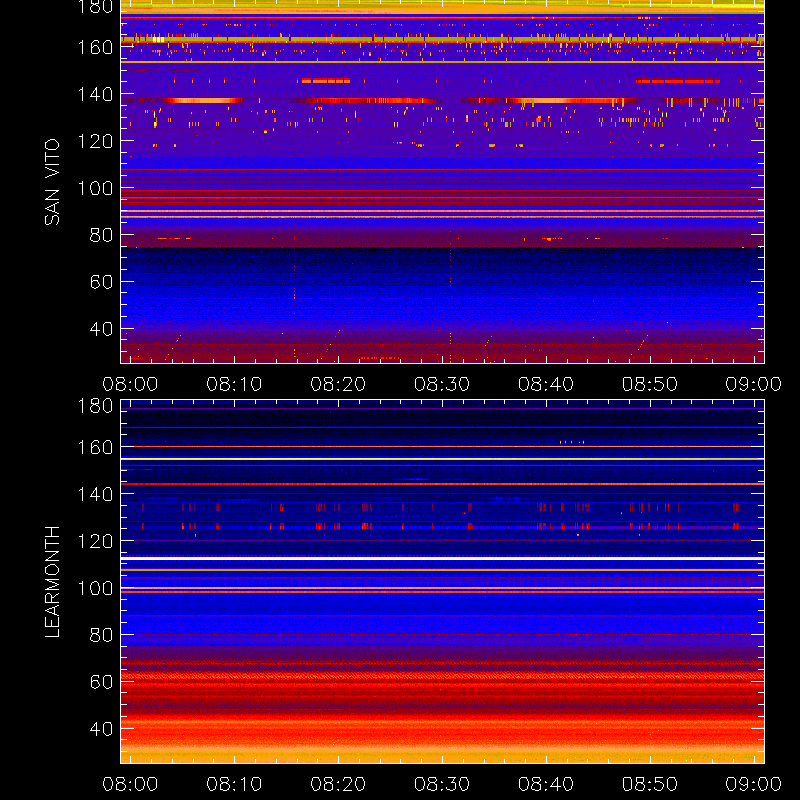Click the white horizontal band in Learmonth spectrogram
The width and height of the screenshot is (800, 800).
tap(442, 559)
